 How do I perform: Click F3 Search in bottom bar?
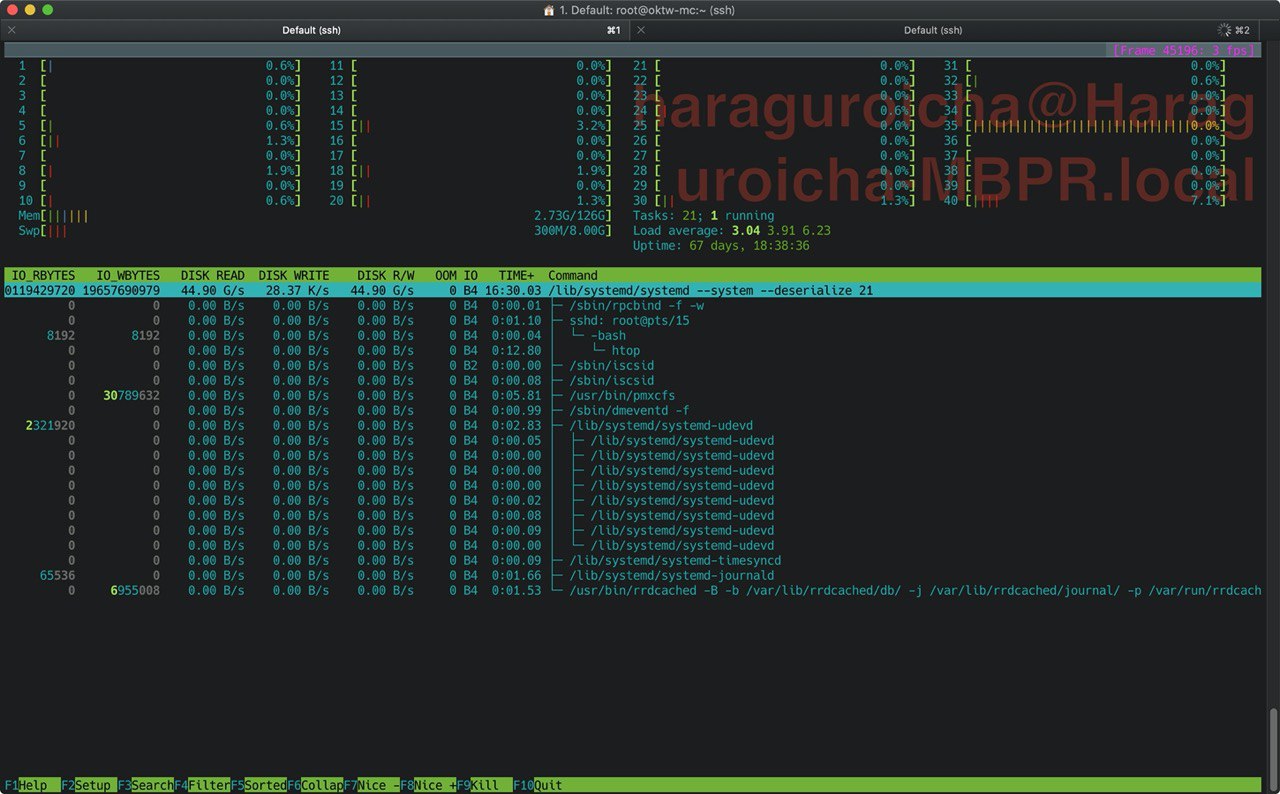[x=146, y=785]
